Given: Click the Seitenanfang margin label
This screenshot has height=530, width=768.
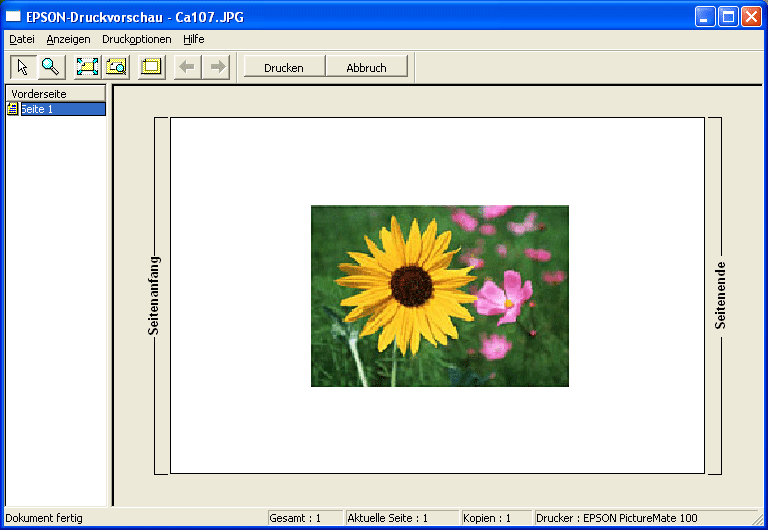Looking at the screenshot, I should tap(154, 295).
